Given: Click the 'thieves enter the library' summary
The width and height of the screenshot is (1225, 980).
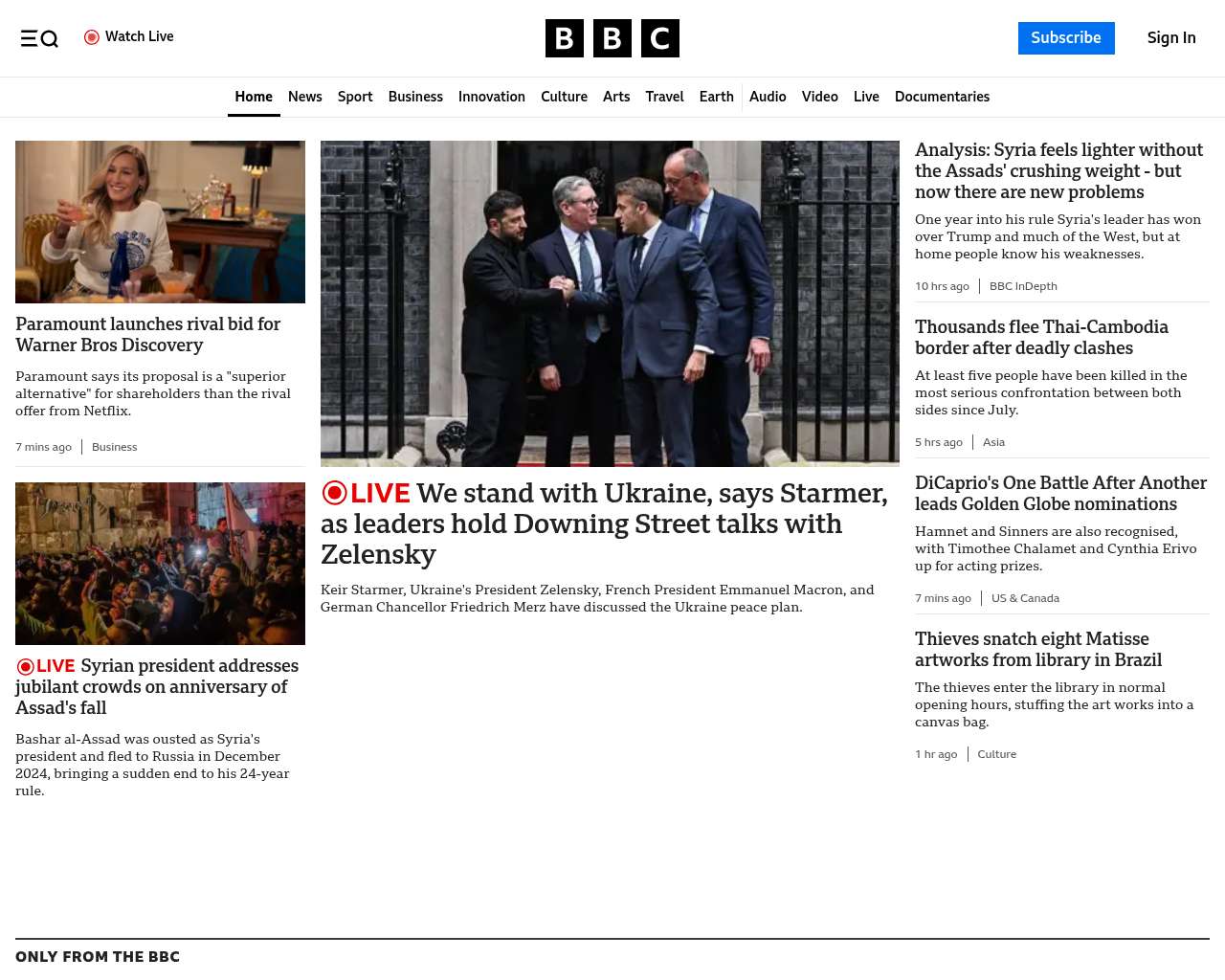Looking at the screenshot, I should click(x=1055, y=704).
